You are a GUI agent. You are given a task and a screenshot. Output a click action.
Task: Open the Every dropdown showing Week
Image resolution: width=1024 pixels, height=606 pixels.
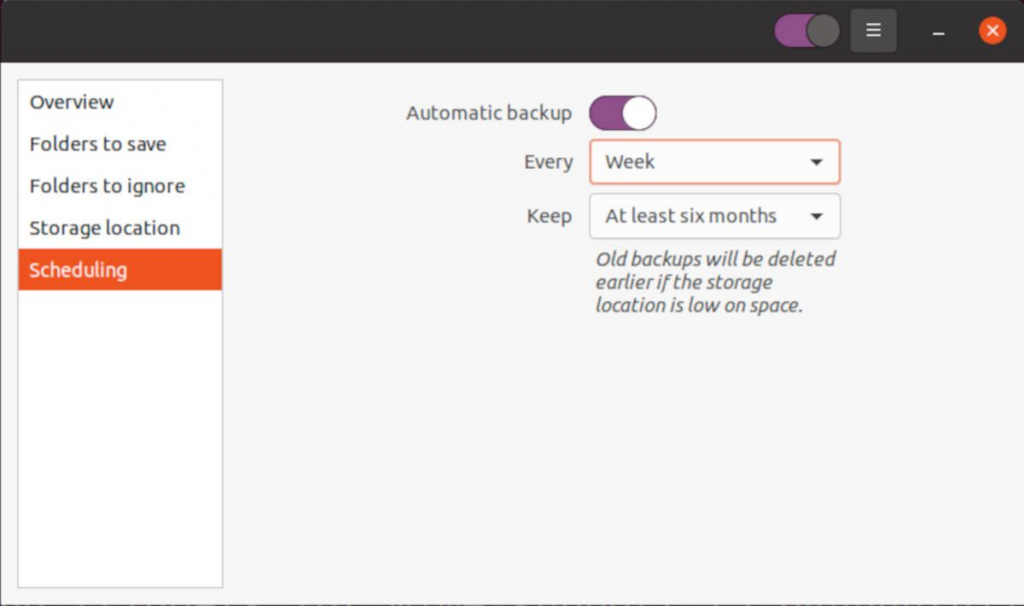point(700,162)
